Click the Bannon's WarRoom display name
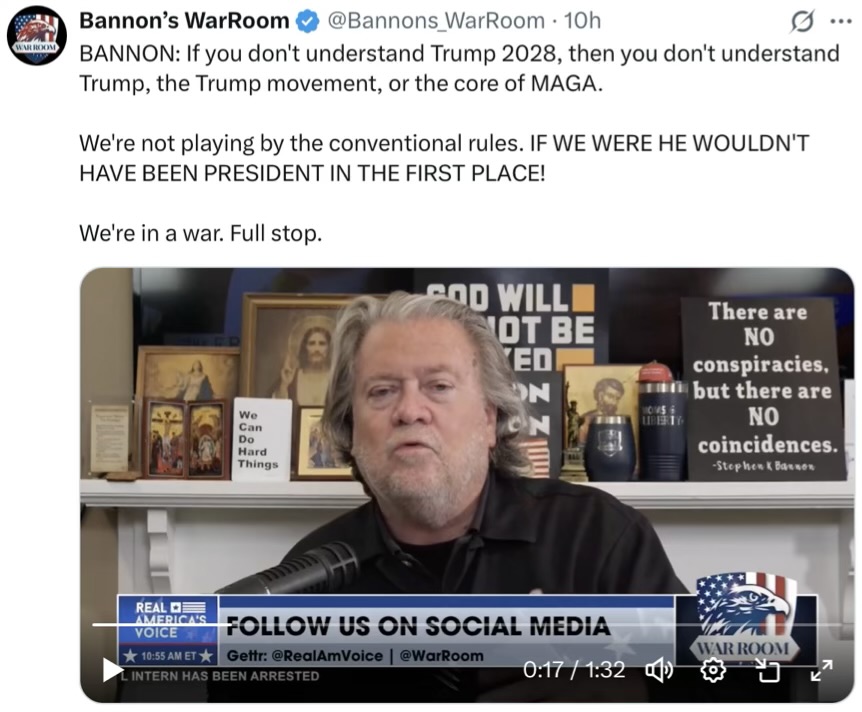 click(184, 21)
